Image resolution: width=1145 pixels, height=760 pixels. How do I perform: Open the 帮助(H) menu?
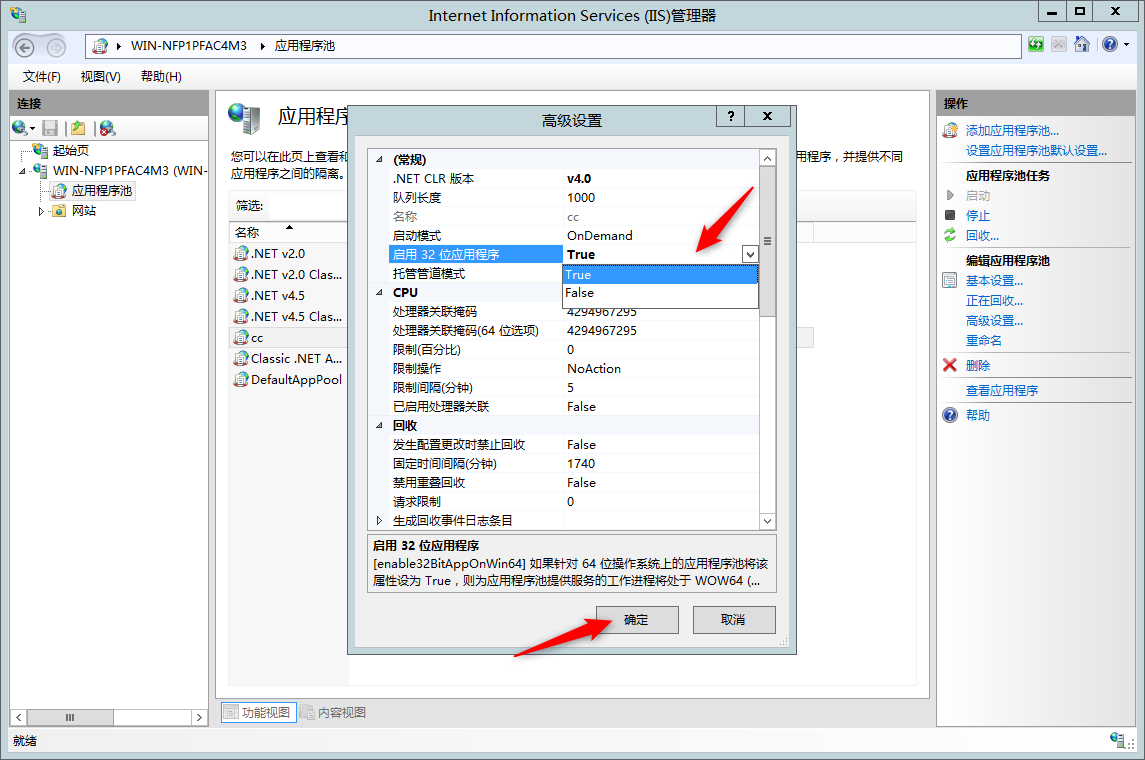click(161, 77)
